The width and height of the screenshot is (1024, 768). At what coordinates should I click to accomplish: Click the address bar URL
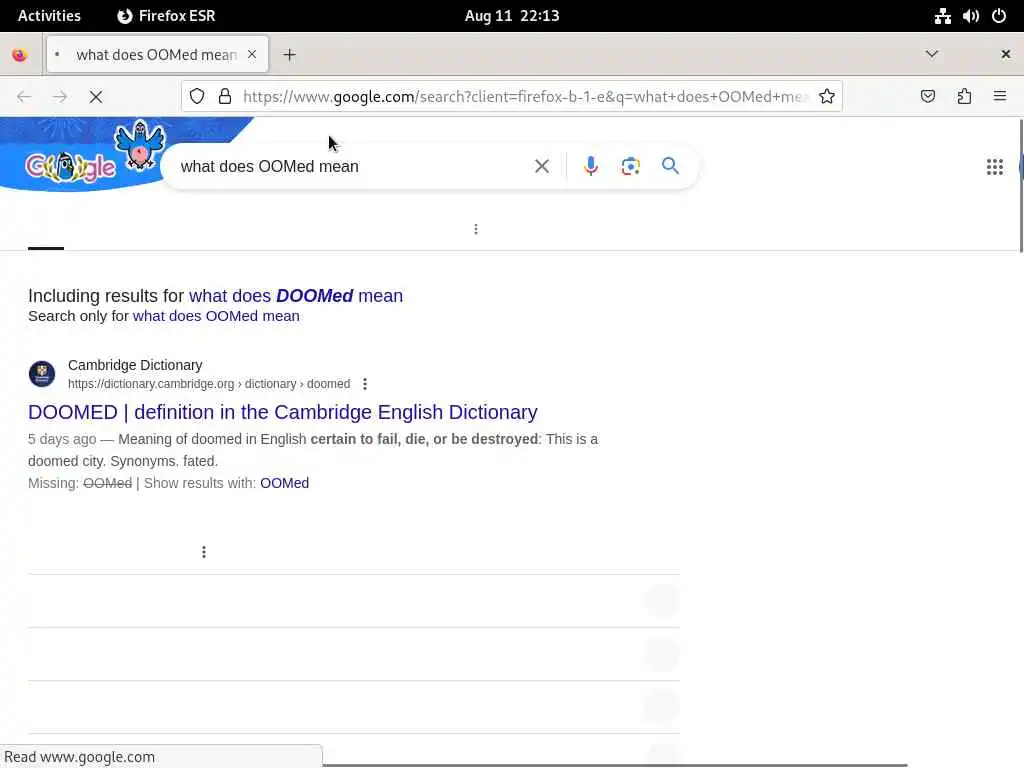click(526, 97)
